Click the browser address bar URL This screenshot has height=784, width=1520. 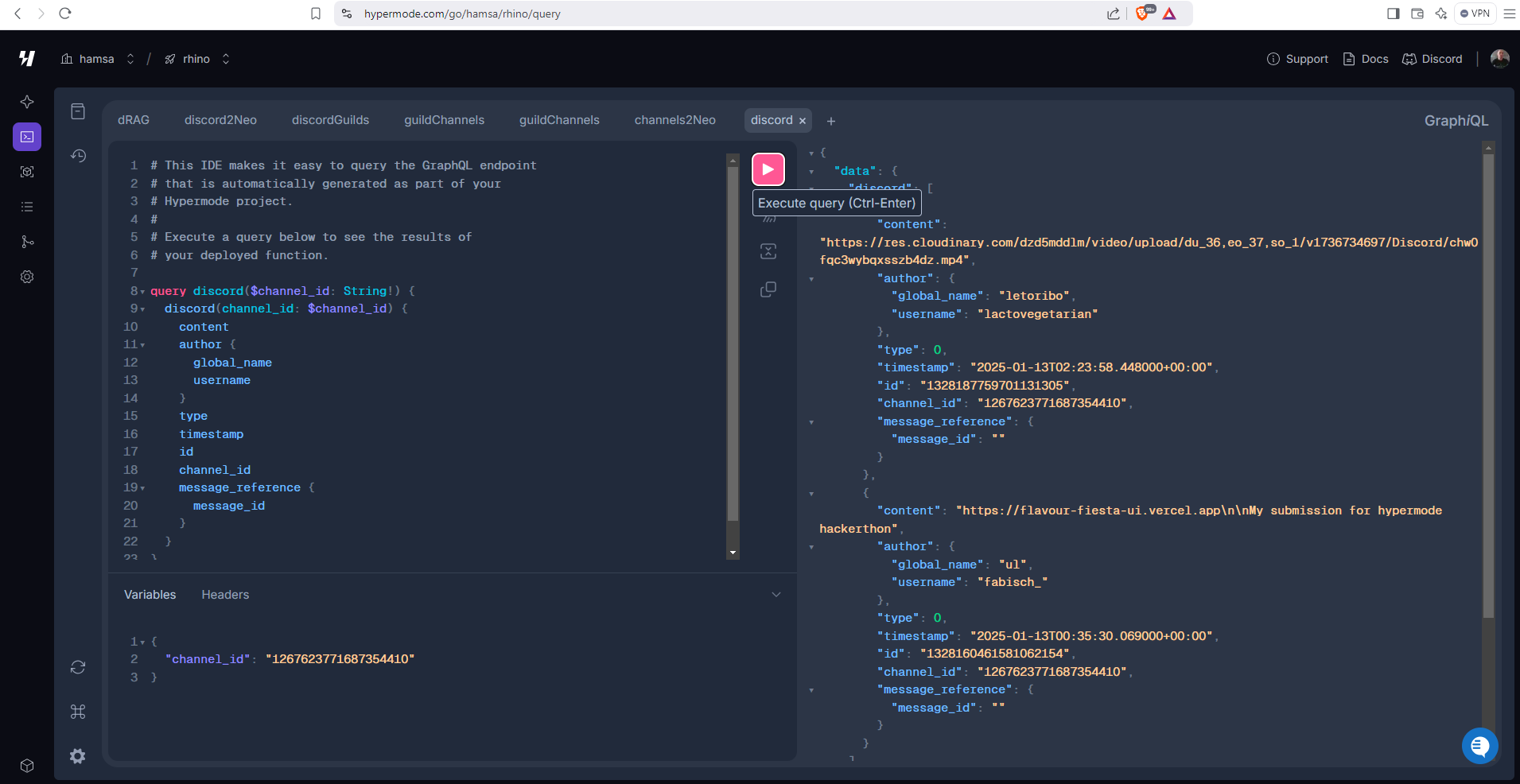(x=462, y=14)
